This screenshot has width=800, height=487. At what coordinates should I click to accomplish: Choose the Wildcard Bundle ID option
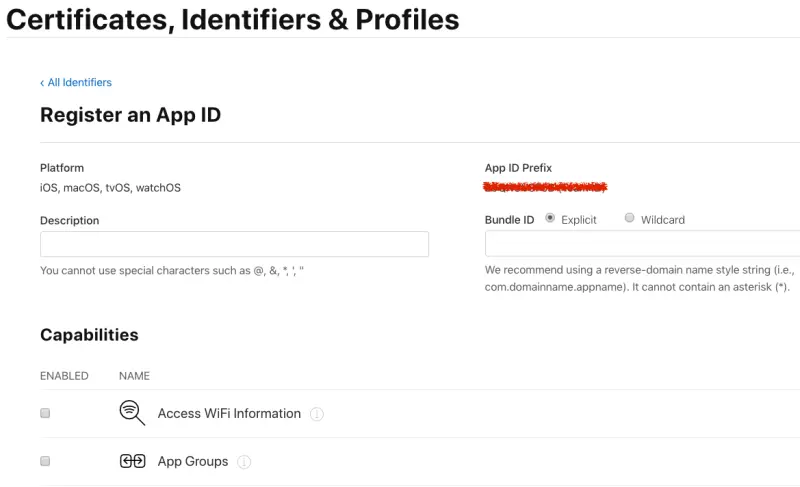(x=629, y=218)
